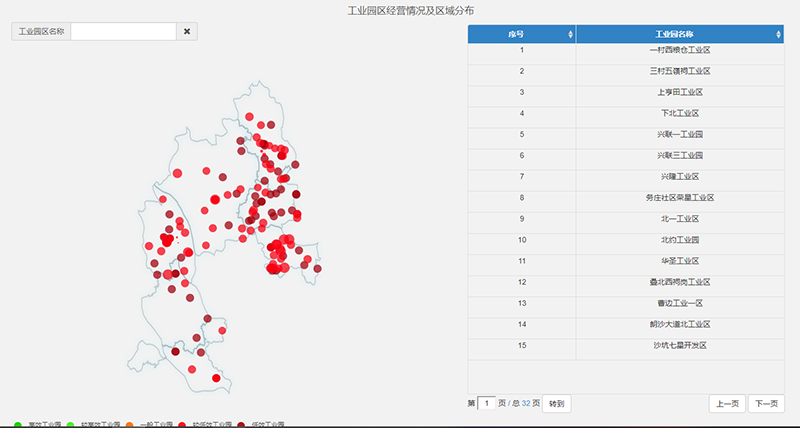Toggle the dark red 低效工业园 legend dot
Image resolution: width=800 pixels, height=428 pixels.
(240, 425)
